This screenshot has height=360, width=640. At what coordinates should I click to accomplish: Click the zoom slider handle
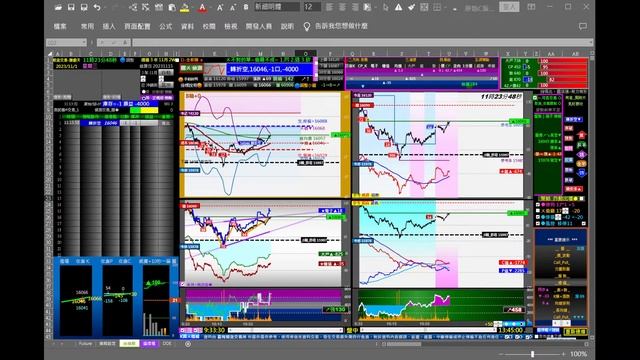click(532, 354)
